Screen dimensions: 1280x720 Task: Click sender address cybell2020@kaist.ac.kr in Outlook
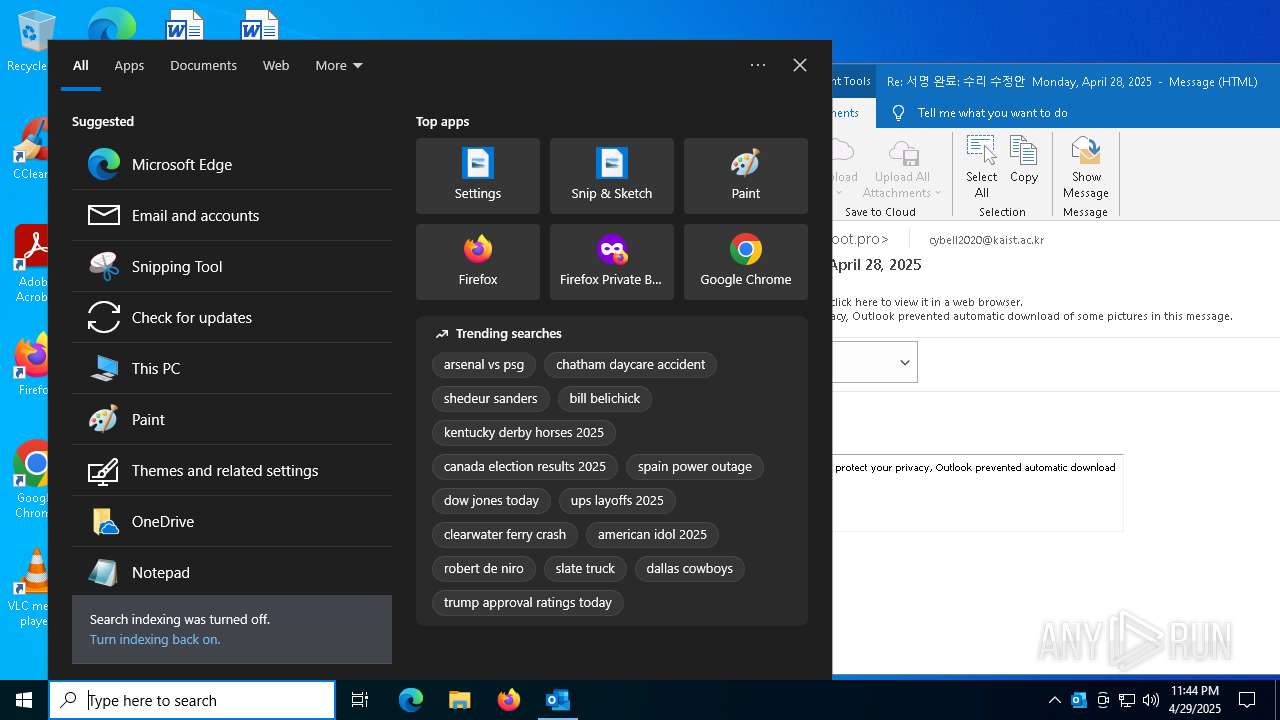(x=986, y=240)
